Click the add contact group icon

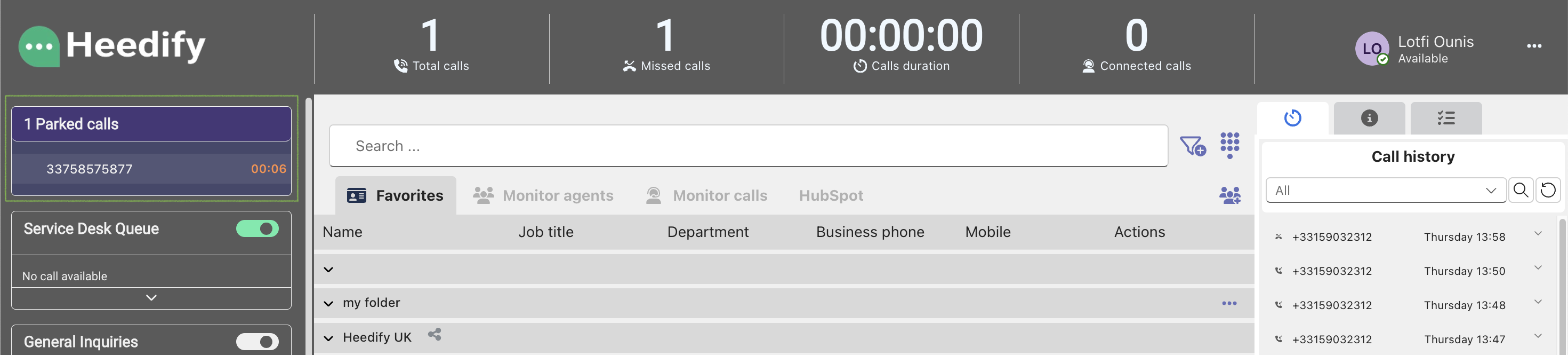click(1229, 195)
